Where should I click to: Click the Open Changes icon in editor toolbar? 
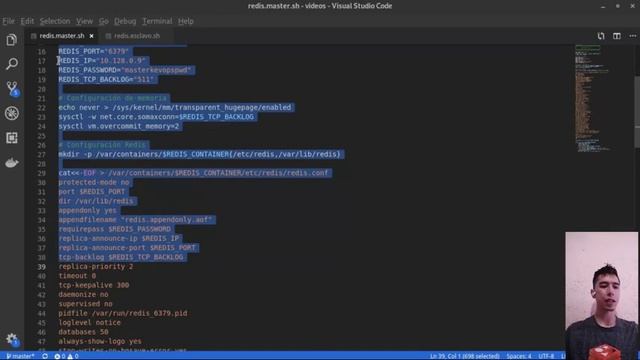pyautogui.click(x=601, y=36)
